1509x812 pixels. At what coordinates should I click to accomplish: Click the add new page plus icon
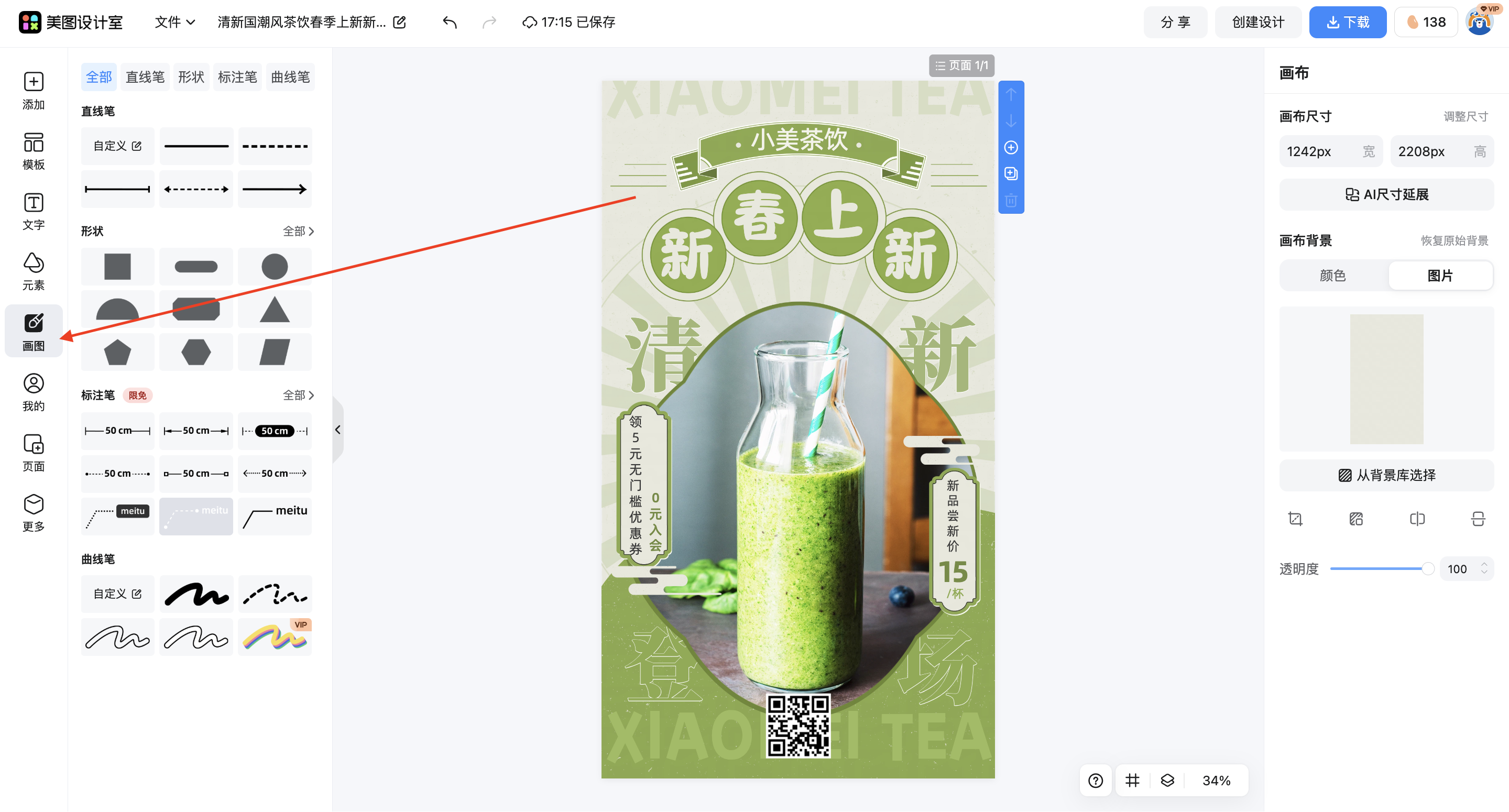[1011, 148]
